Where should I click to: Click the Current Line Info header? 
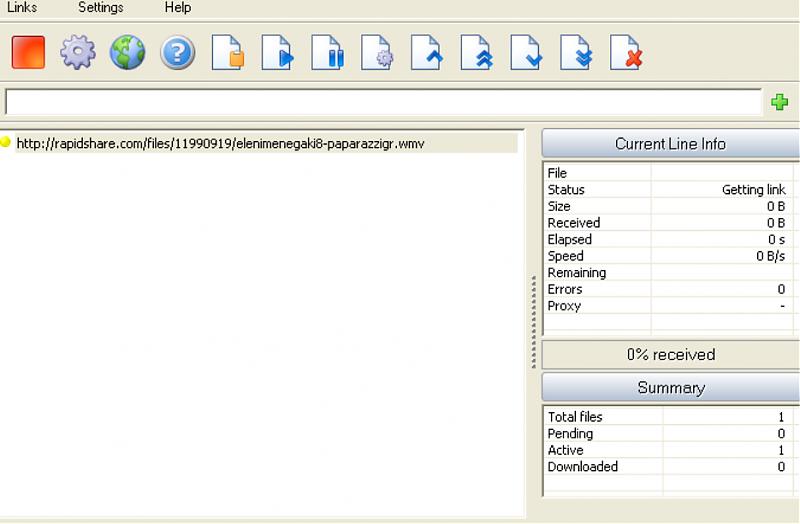click(670, 144)
